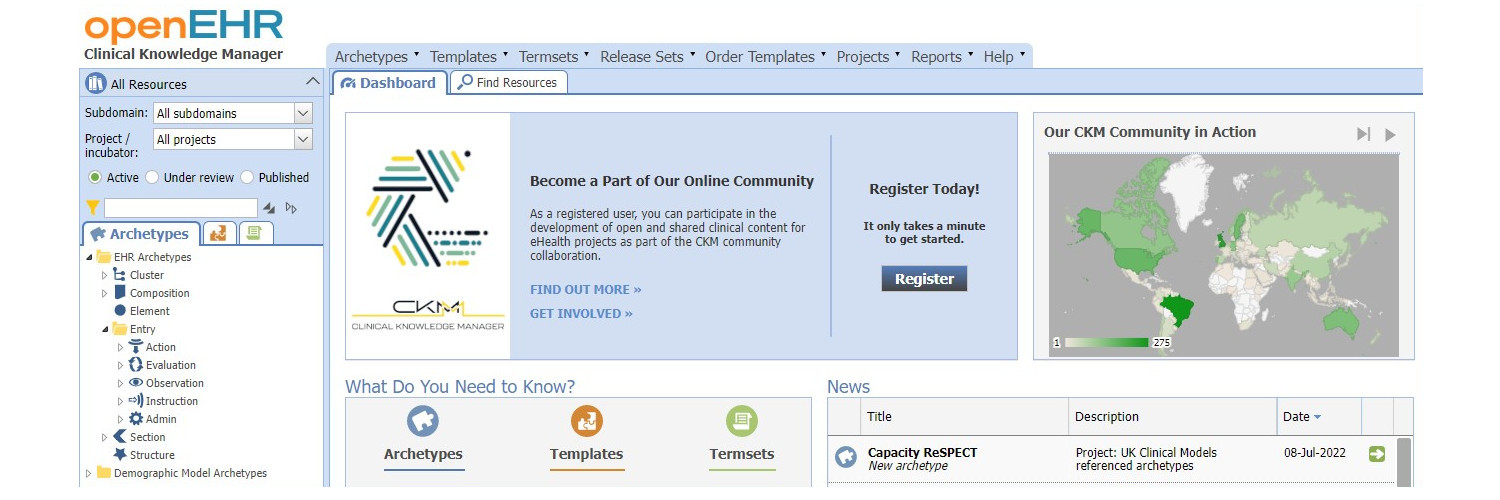The height and width of the screenshot is (500, 1500).
Task: Click in the resource filter text field
Action: pyautogui.click(x=181, y=208)
